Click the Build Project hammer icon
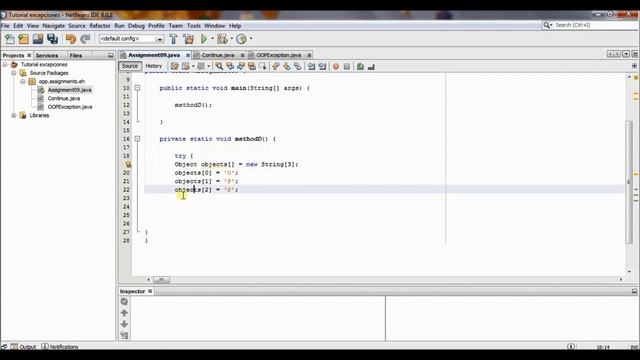640x360 pixels. 173,39
